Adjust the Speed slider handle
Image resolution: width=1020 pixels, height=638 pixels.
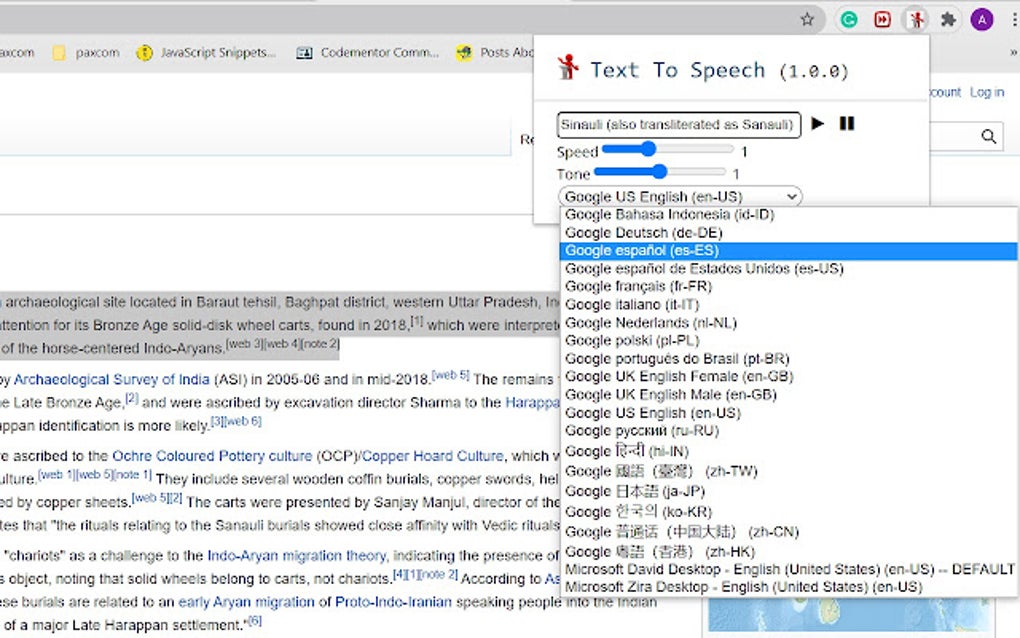pos(648,149)
